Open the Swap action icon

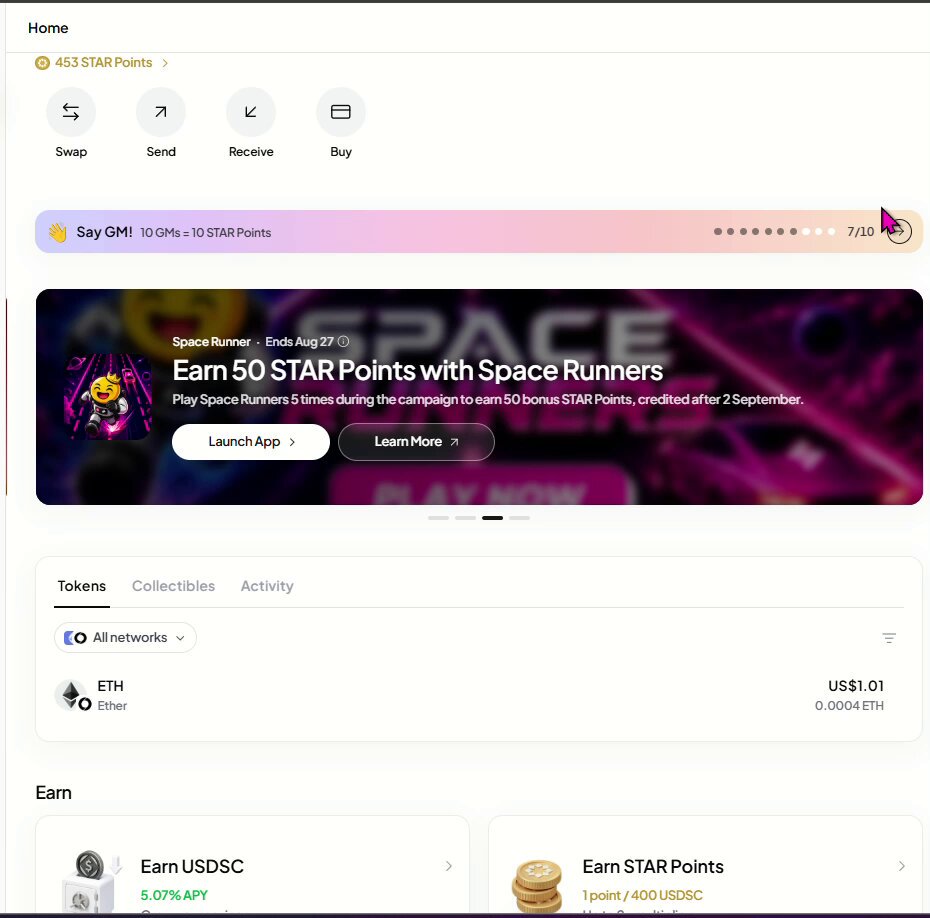coord(71,112)
